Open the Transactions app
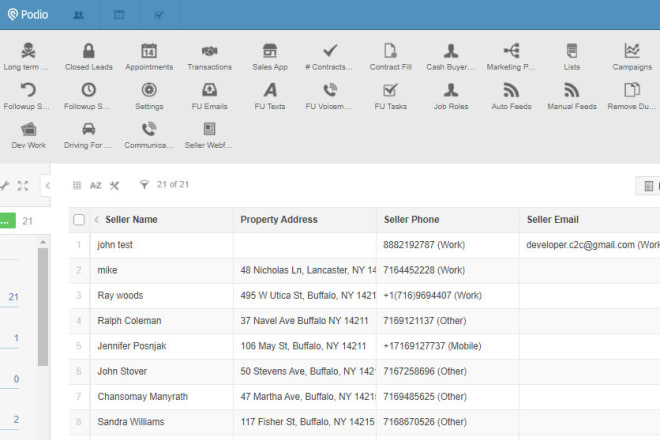 click(209, 56)
